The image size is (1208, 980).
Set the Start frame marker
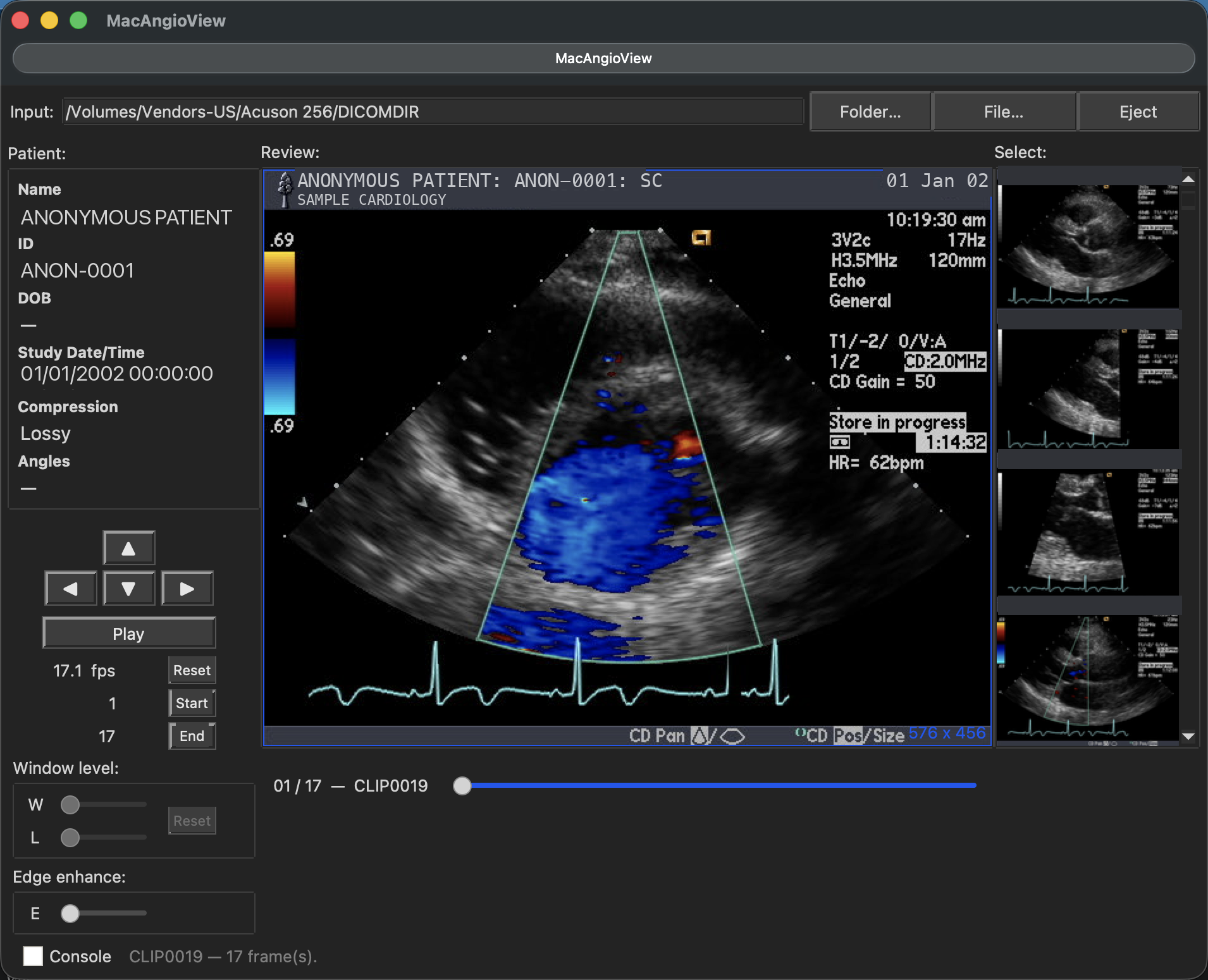tap(192, 703)
